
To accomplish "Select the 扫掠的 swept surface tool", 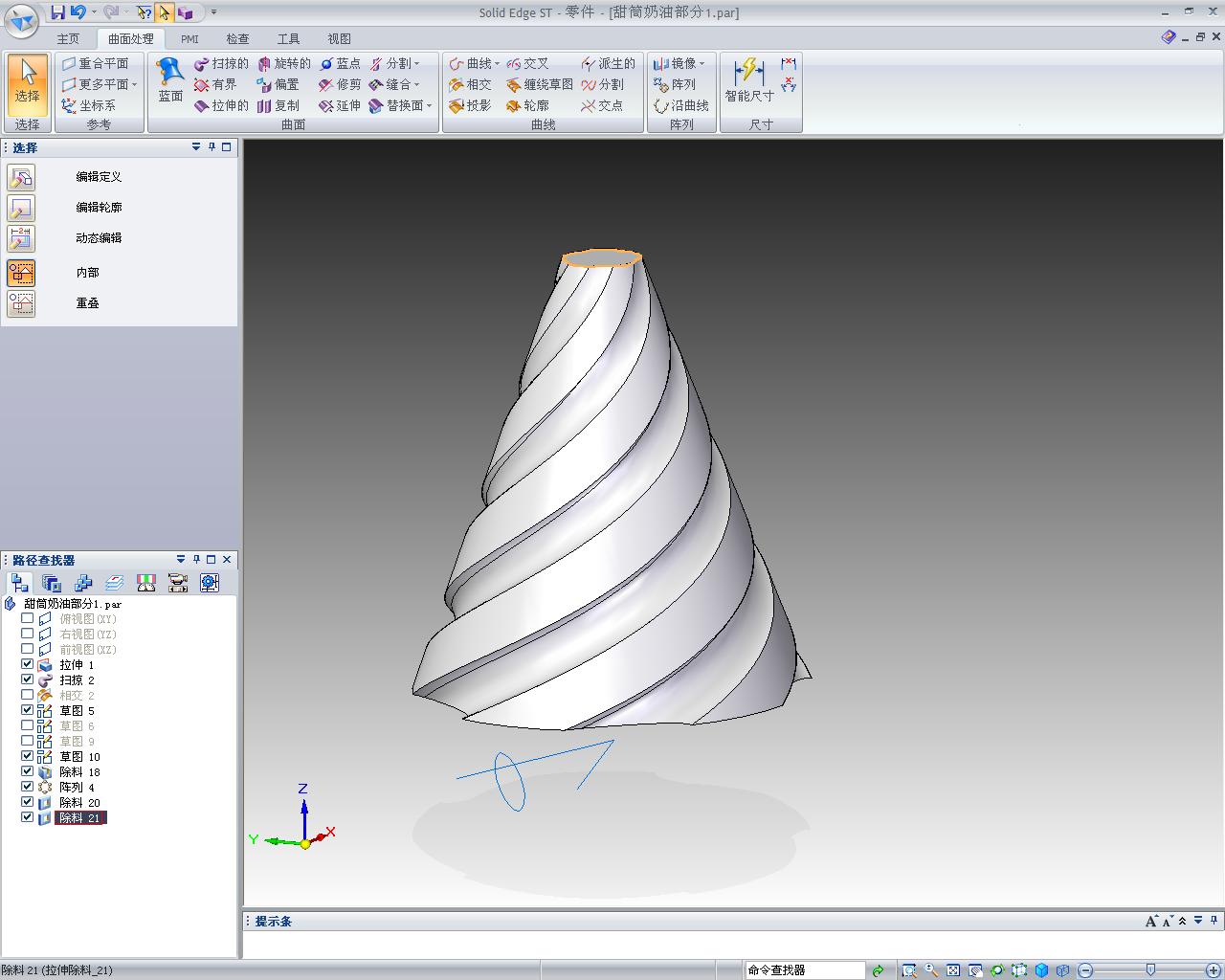I will 221,63.
